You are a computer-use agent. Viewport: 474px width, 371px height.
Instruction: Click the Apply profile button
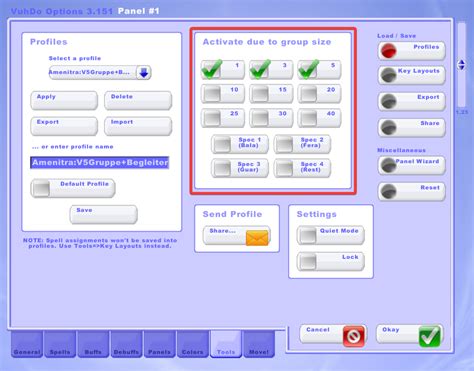[x=64, y=100]
